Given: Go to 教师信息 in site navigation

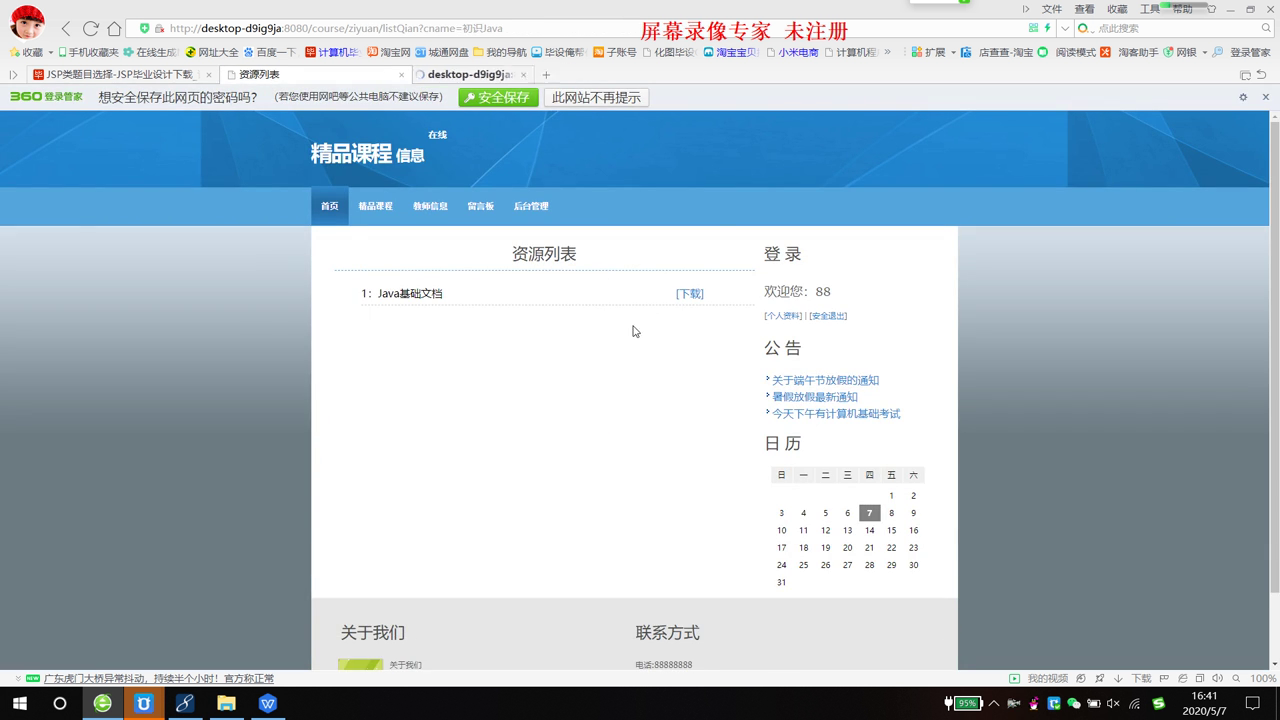Looking at the screenshot, I should coord(430,206).
